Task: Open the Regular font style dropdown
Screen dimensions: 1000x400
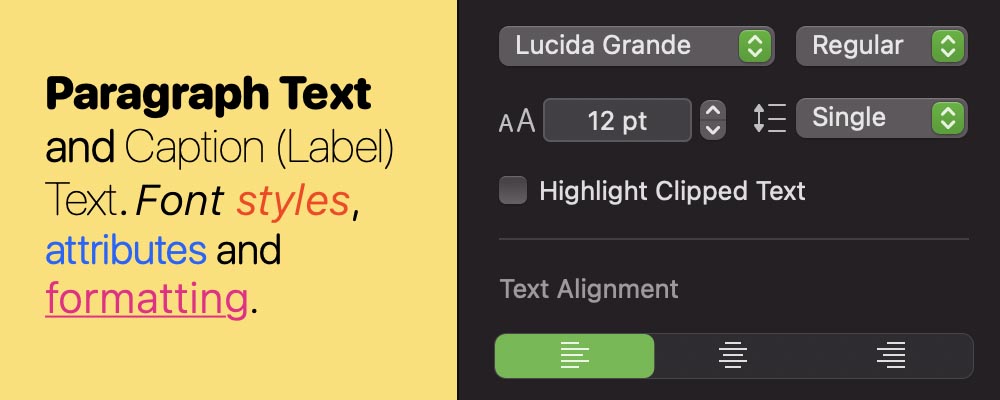Action: pos(880,45)
